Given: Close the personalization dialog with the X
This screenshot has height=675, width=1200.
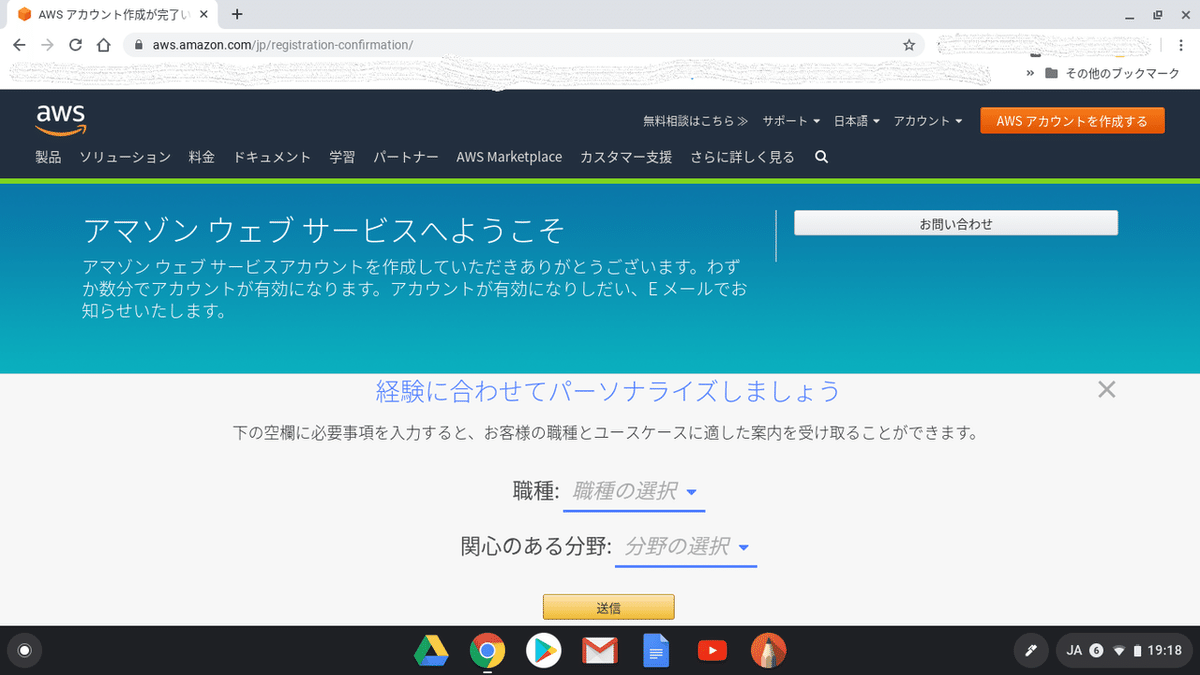Looking at the screenshot, I should (x=1106, y=389).
